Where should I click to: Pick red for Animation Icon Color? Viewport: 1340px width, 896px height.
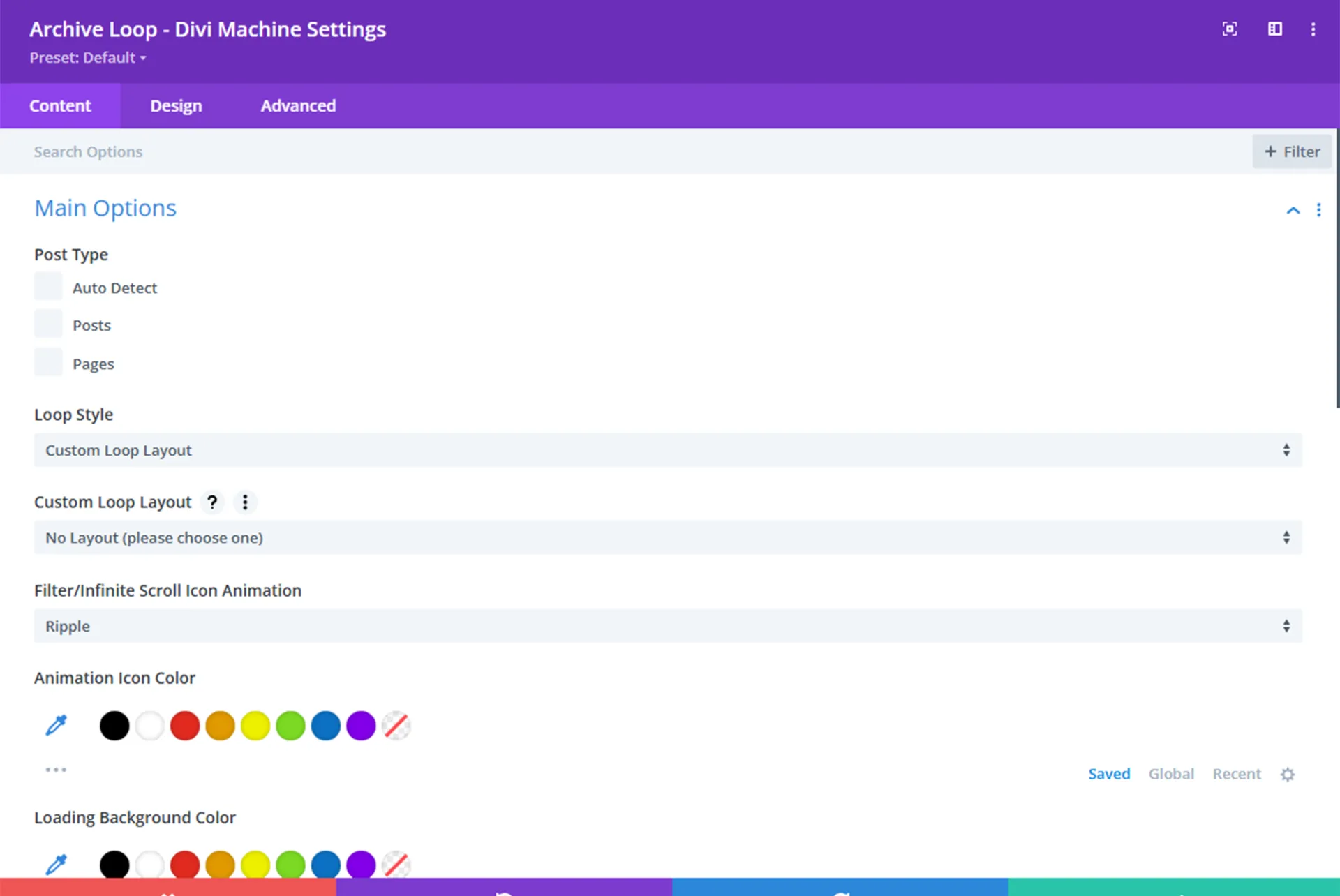click(x=185, y=726)
